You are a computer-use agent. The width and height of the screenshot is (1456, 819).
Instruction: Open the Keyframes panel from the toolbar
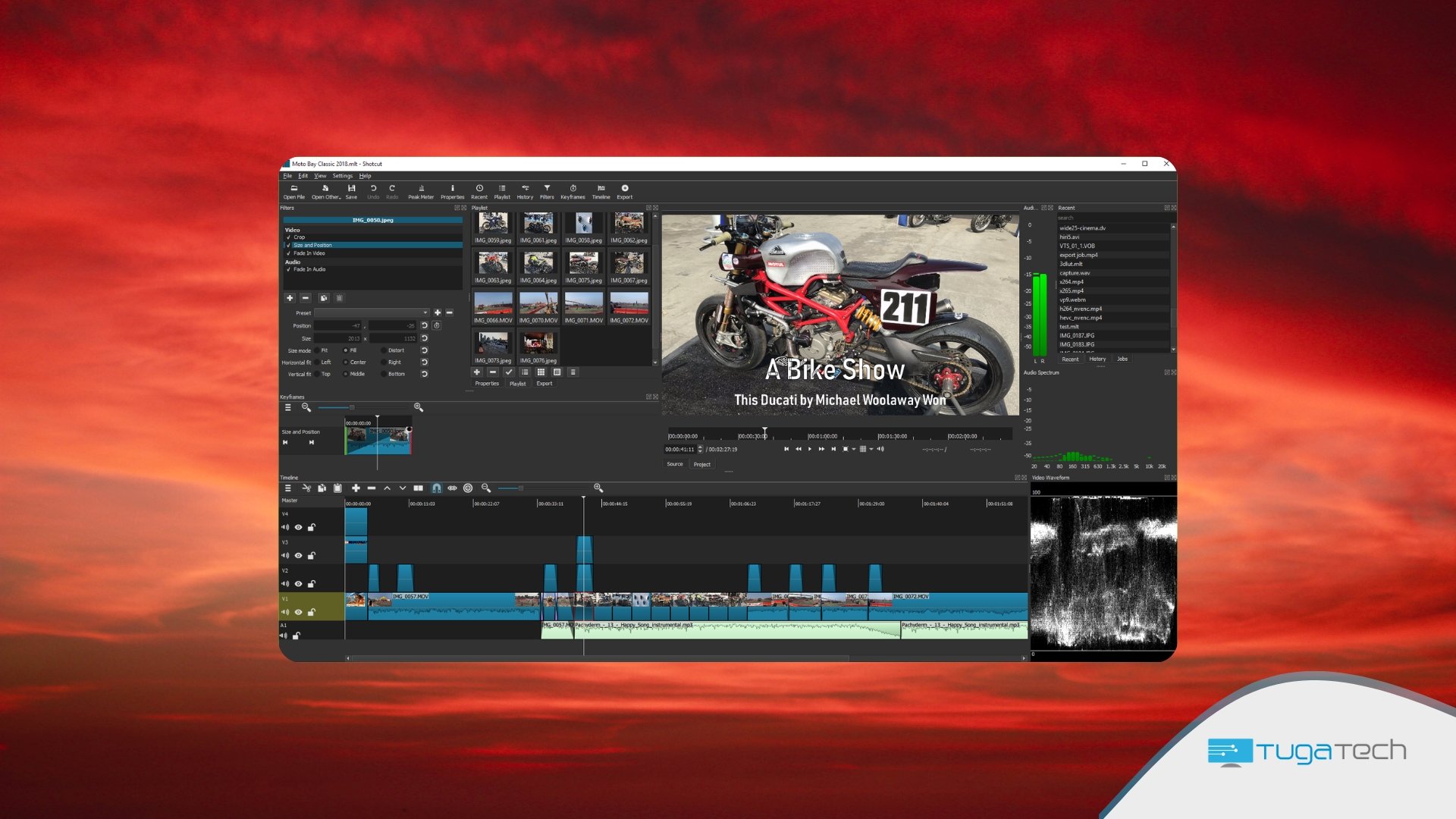pyautogui.click(x=573, y=192)
